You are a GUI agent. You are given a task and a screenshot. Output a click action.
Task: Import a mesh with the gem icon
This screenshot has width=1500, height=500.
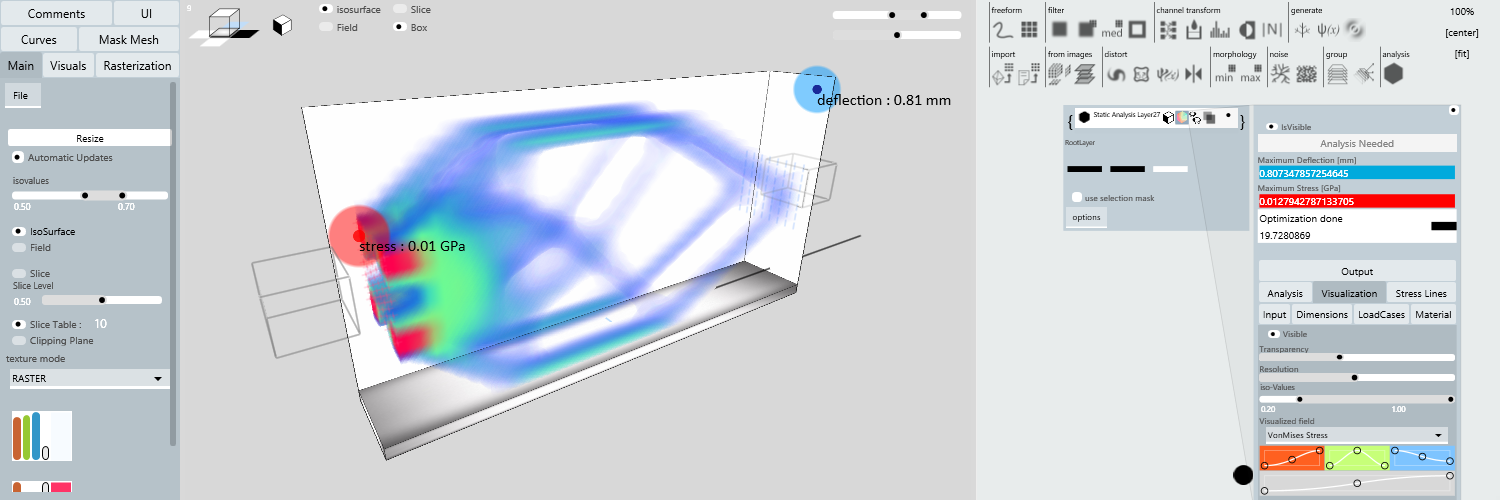coord(1001,74)
